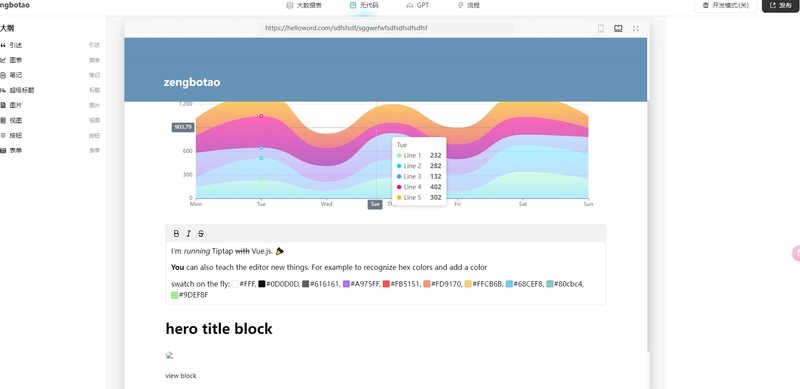
Task: Click the #A975FF purple color swatch
Action: click(x=346, y=284)
